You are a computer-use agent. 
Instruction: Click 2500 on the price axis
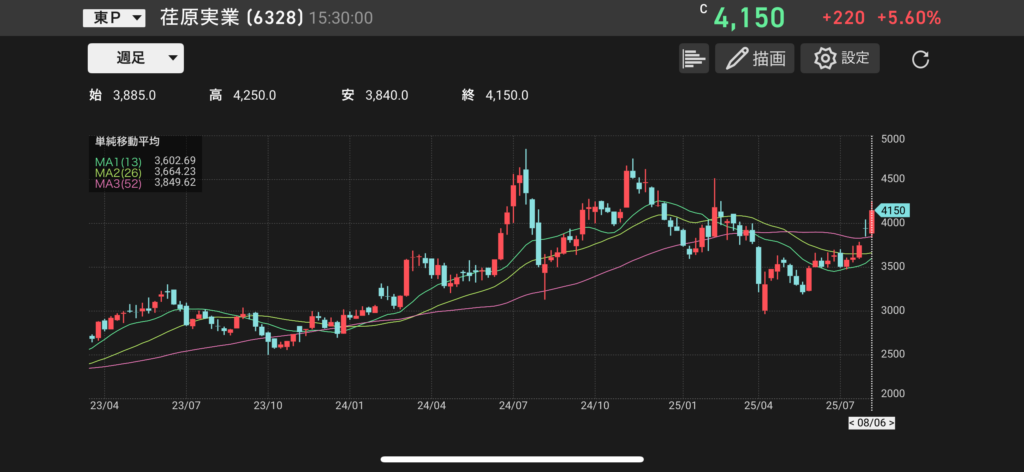pyautogui.click(x=892, y=354)
